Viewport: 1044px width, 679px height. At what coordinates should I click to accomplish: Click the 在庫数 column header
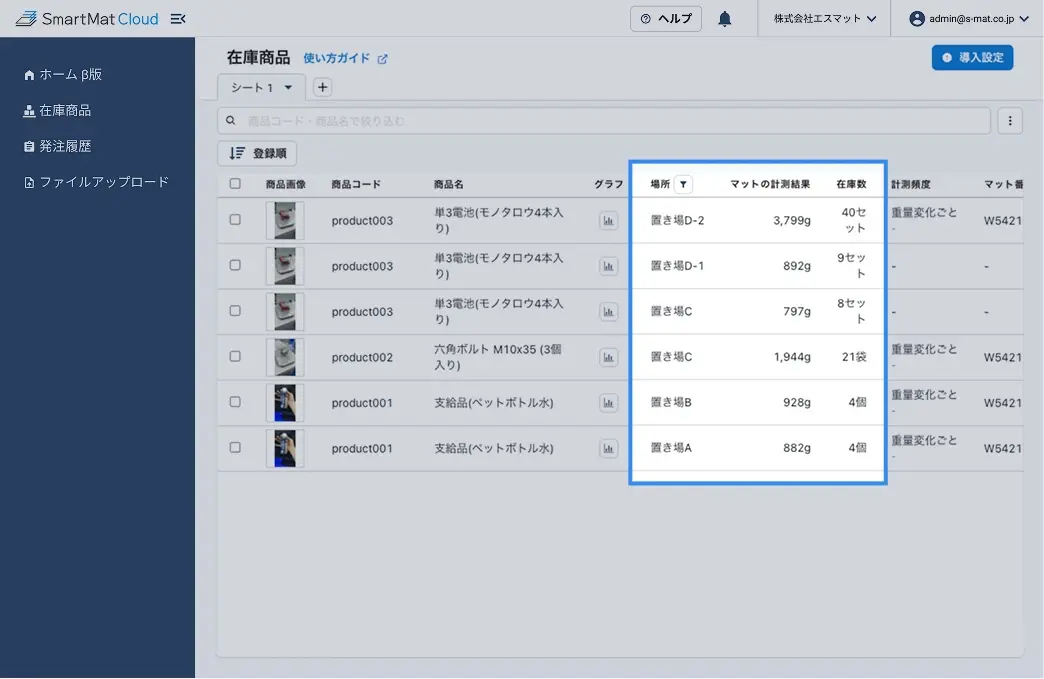851,184
